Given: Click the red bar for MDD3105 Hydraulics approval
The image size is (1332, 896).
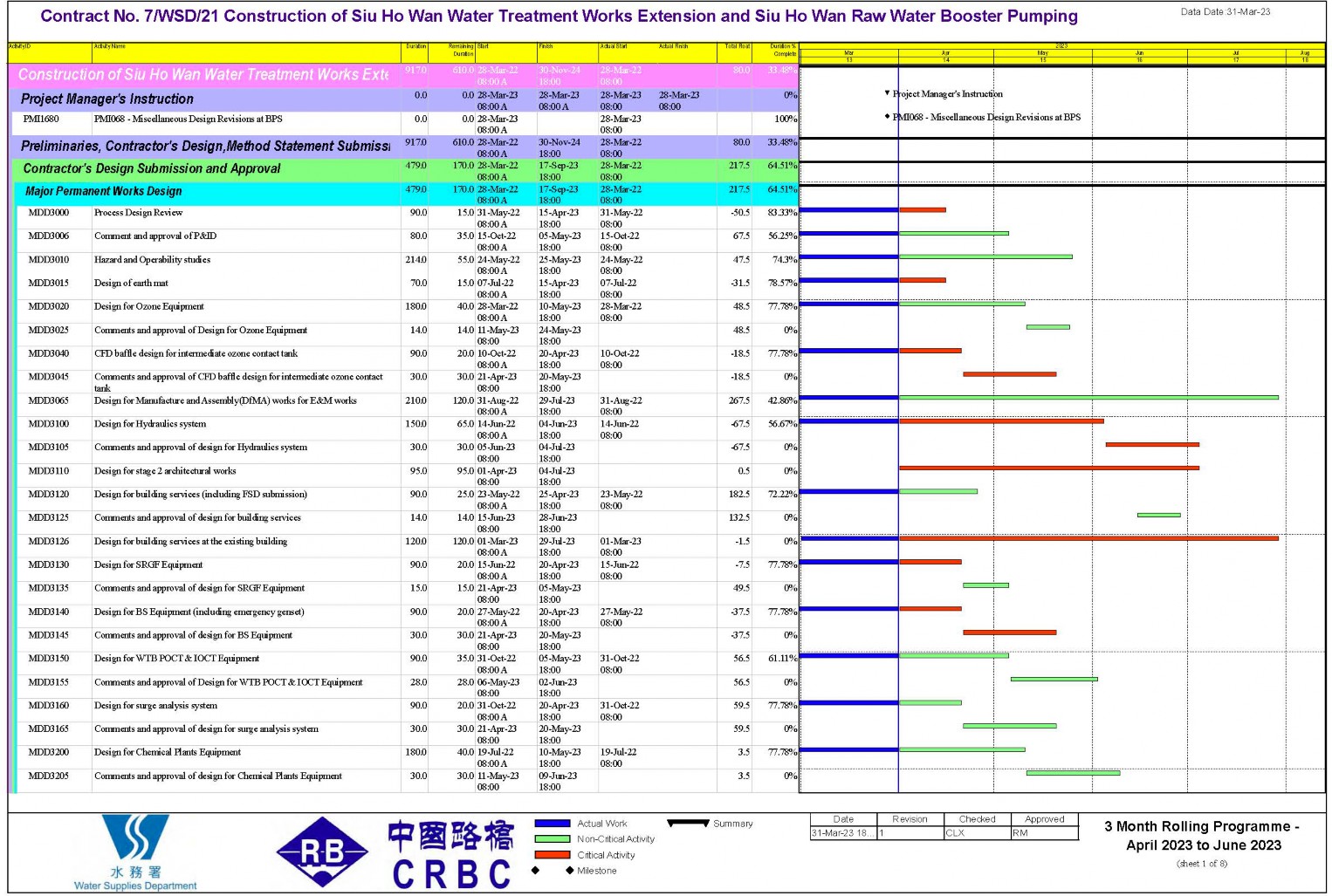Looking at the screenshot, I should click(1152, 445).
